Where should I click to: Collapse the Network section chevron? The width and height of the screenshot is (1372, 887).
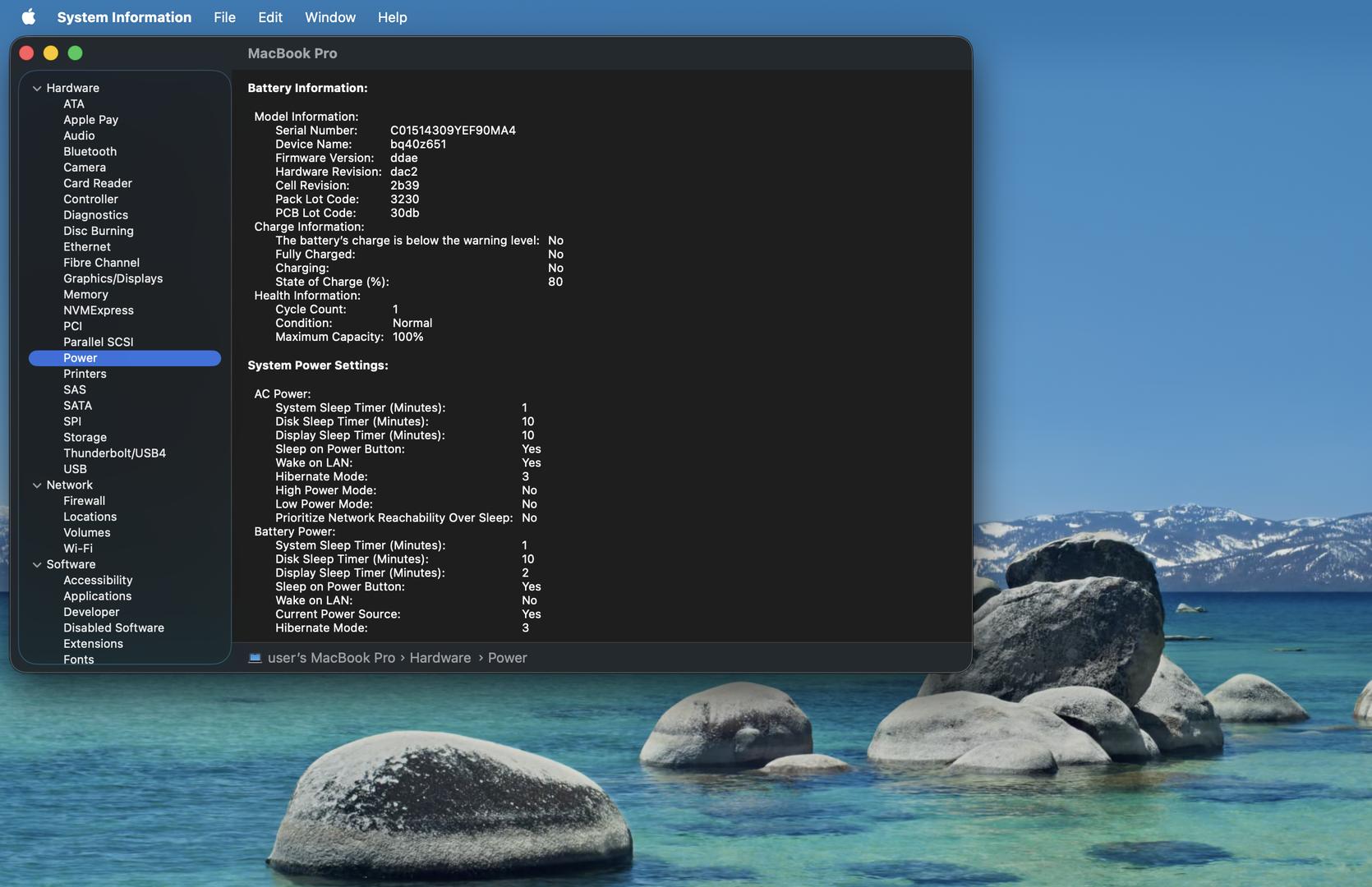[37, 485]
